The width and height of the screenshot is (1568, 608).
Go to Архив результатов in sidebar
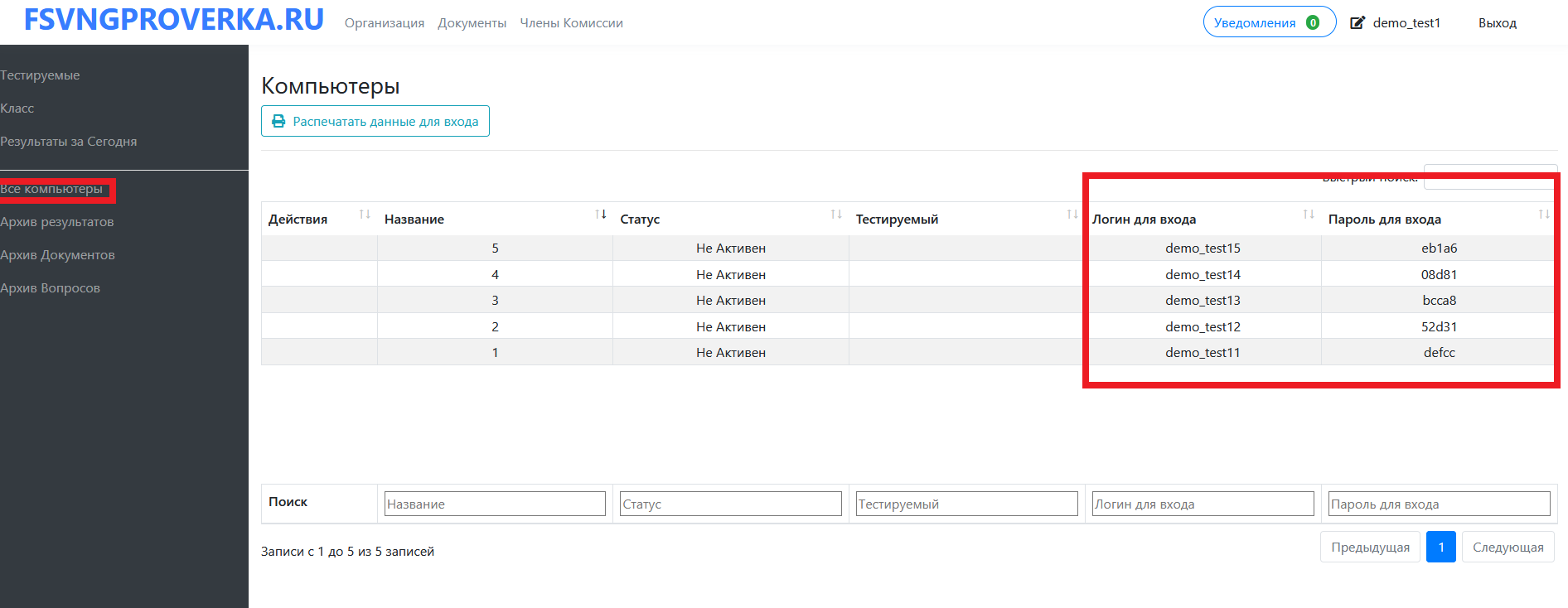click(57, 222)
